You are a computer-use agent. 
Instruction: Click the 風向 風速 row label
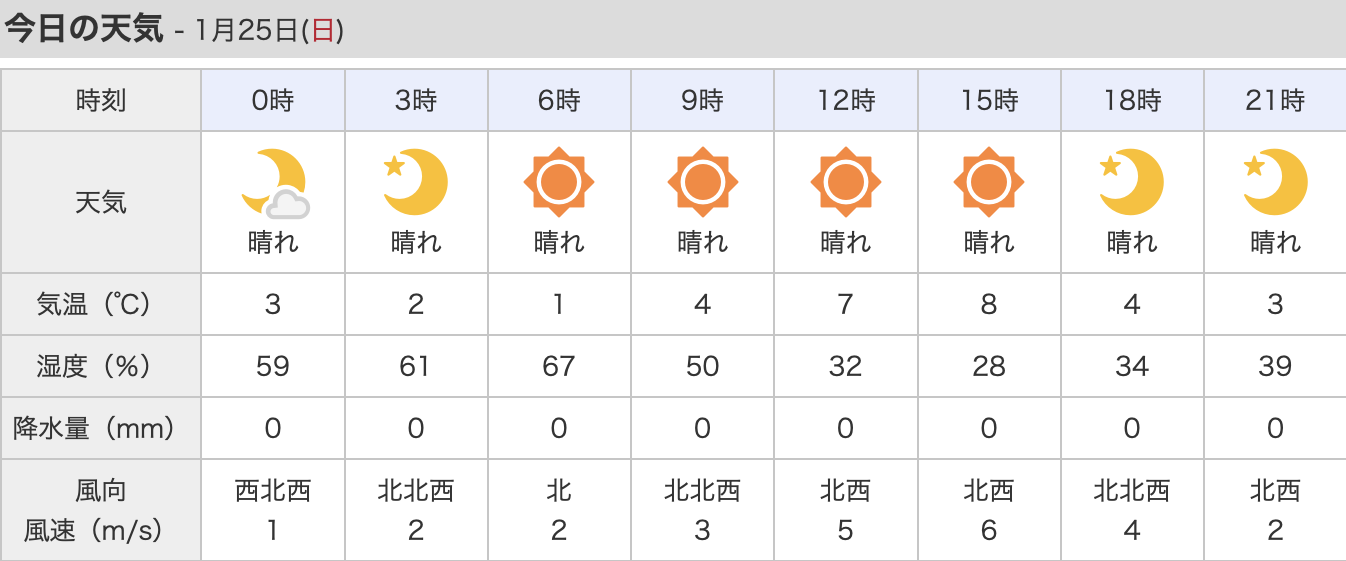pos(101,510)
